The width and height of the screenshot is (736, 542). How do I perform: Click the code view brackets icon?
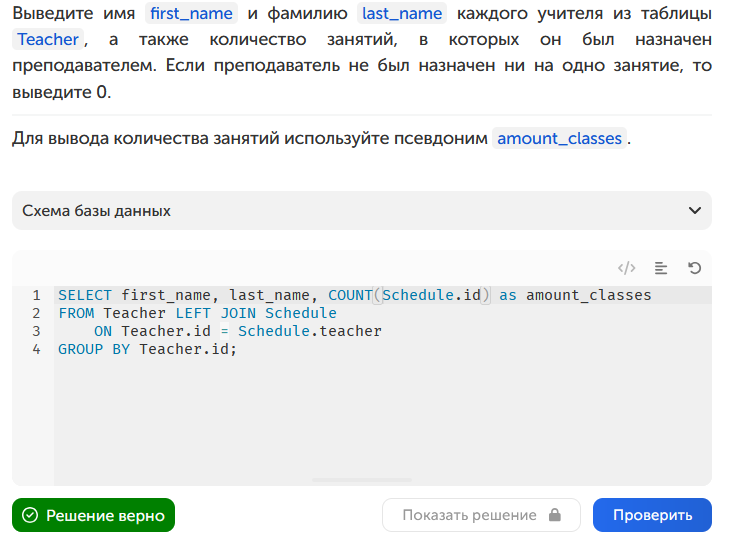point(626,268)
